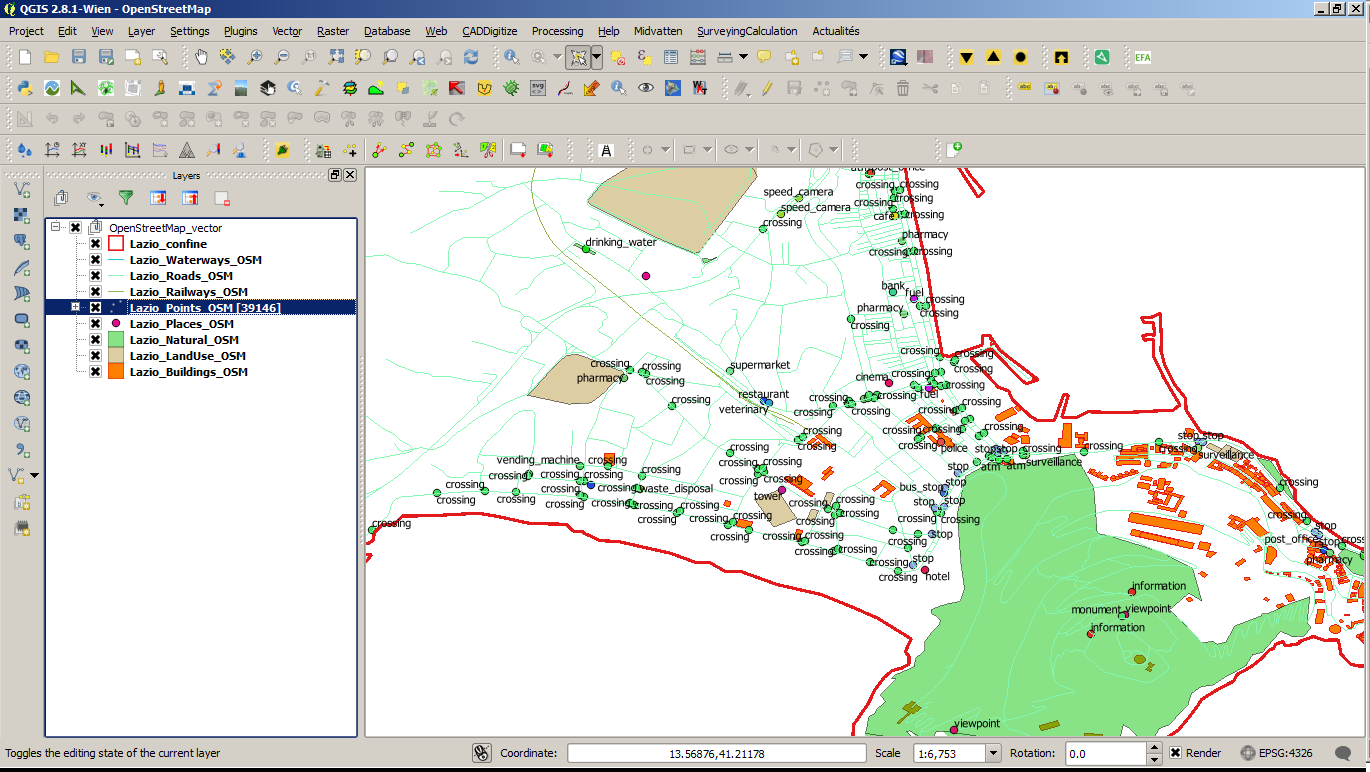Viewport: 1370px width, 772px height.
Task: Click the WKT plugin icon
Action: tap(700, 88)
